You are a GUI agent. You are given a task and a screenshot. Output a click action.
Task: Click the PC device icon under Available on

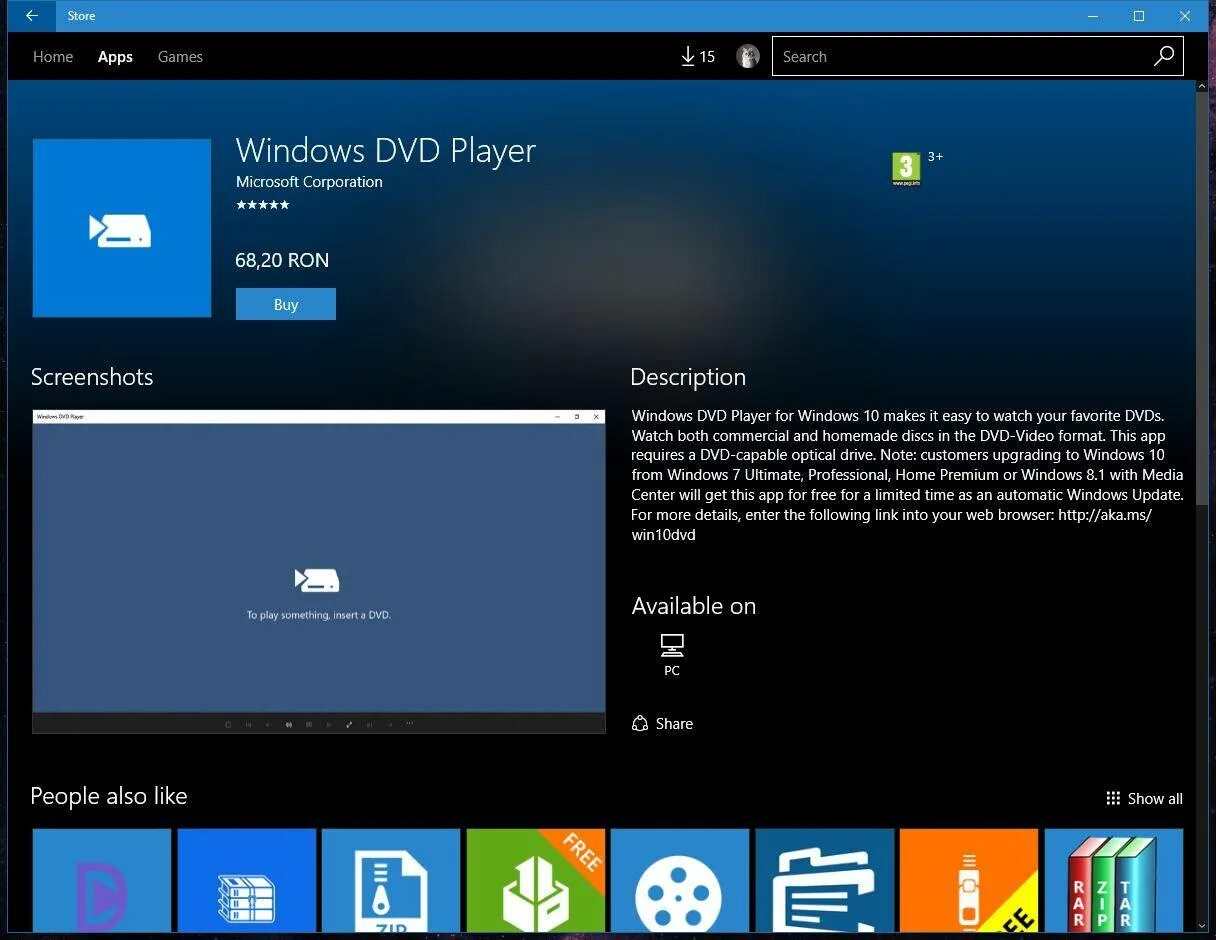point(672,645)
